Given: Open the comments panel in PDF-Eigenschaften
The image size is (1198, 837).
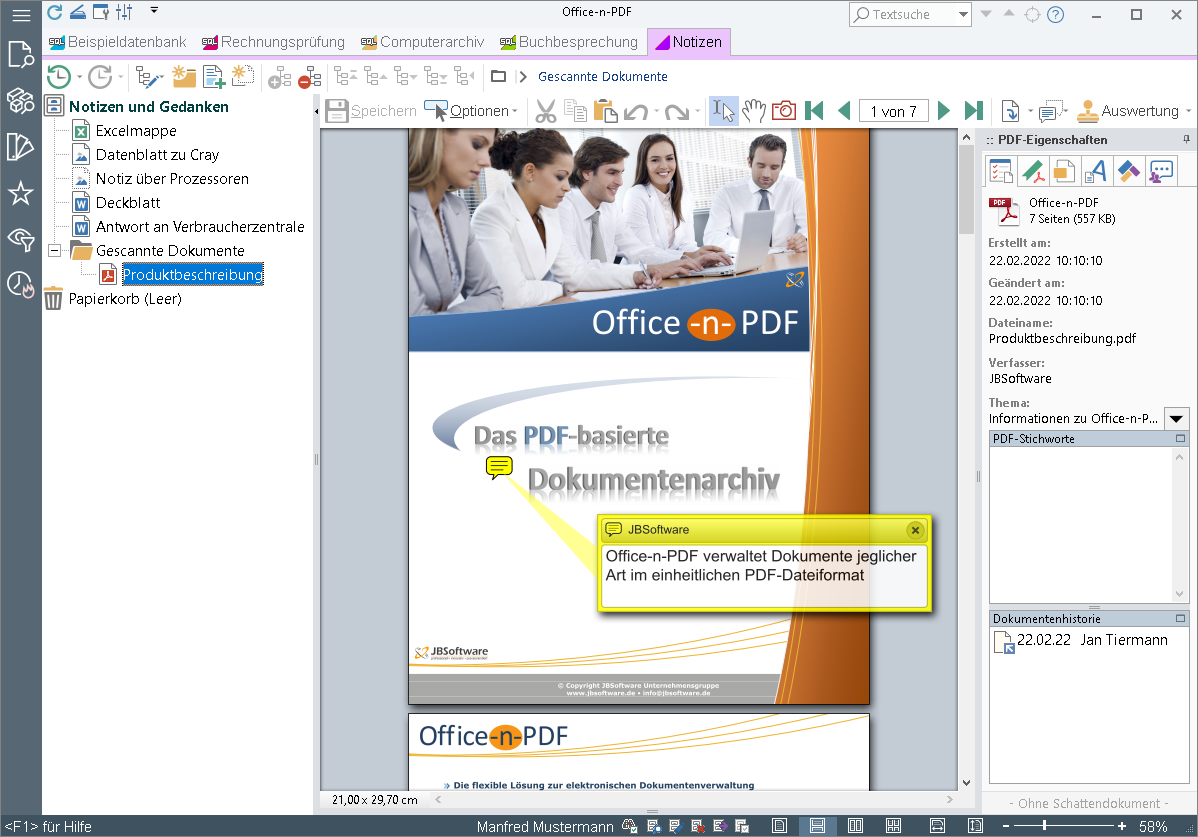Looking at the screenshot, I should (1161, 170).
